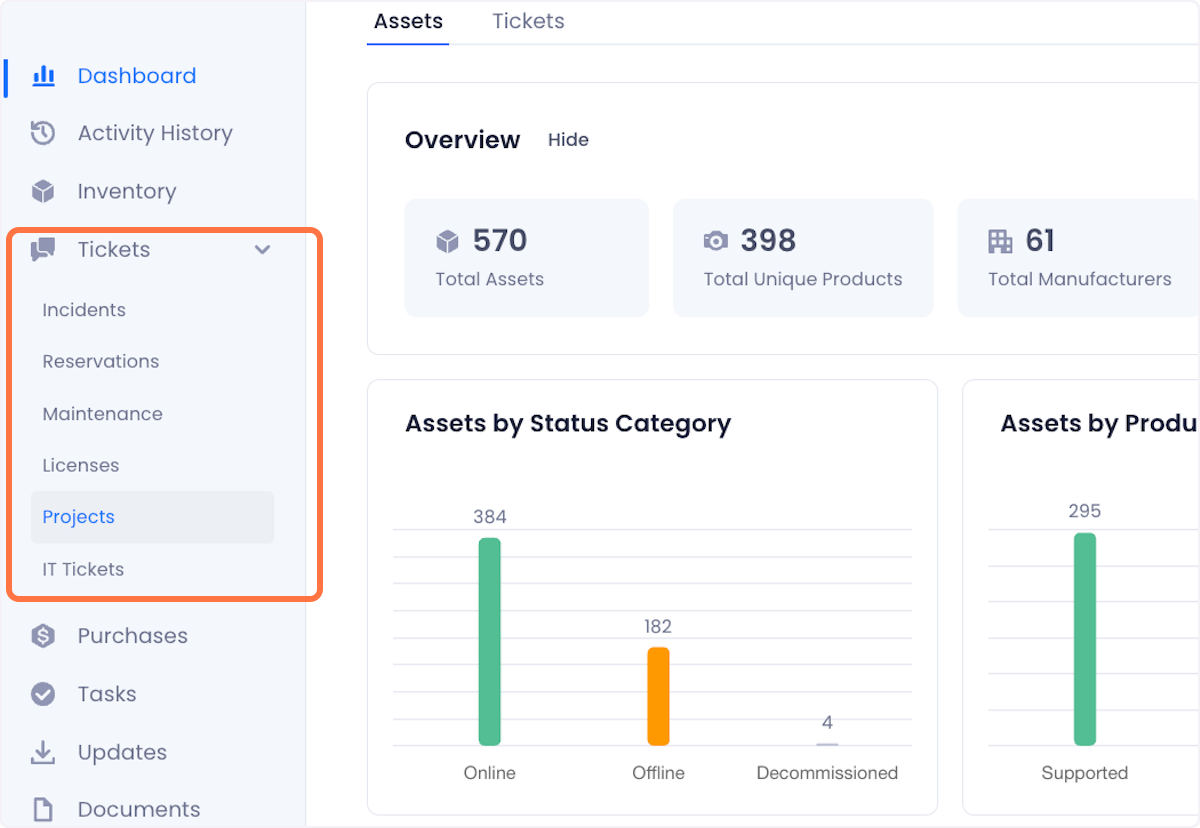Image resolution: width=1200 pixels, height=828 pixels.
Task: Select Projects in the sidebar
Action: (152, 517)
